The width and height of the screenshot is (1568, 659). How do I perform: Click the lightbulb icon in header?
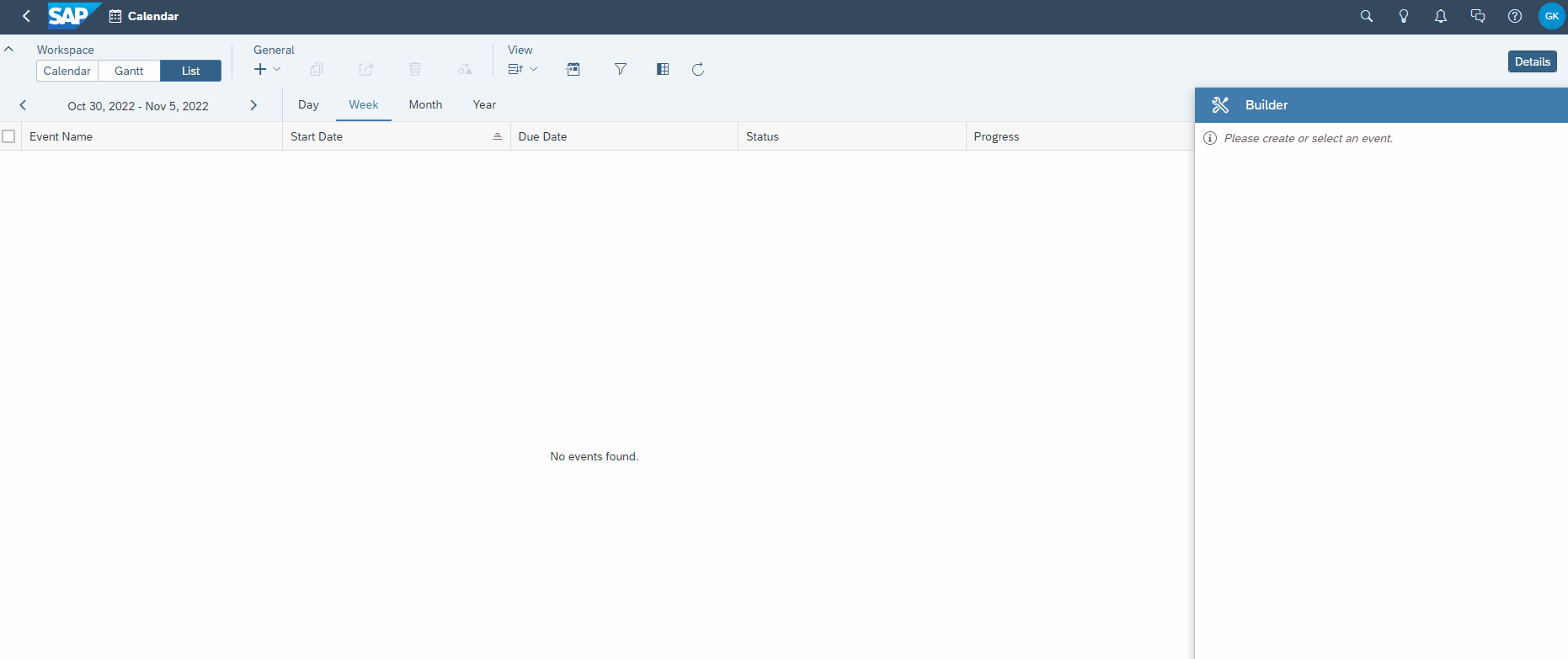(1403, 16)
